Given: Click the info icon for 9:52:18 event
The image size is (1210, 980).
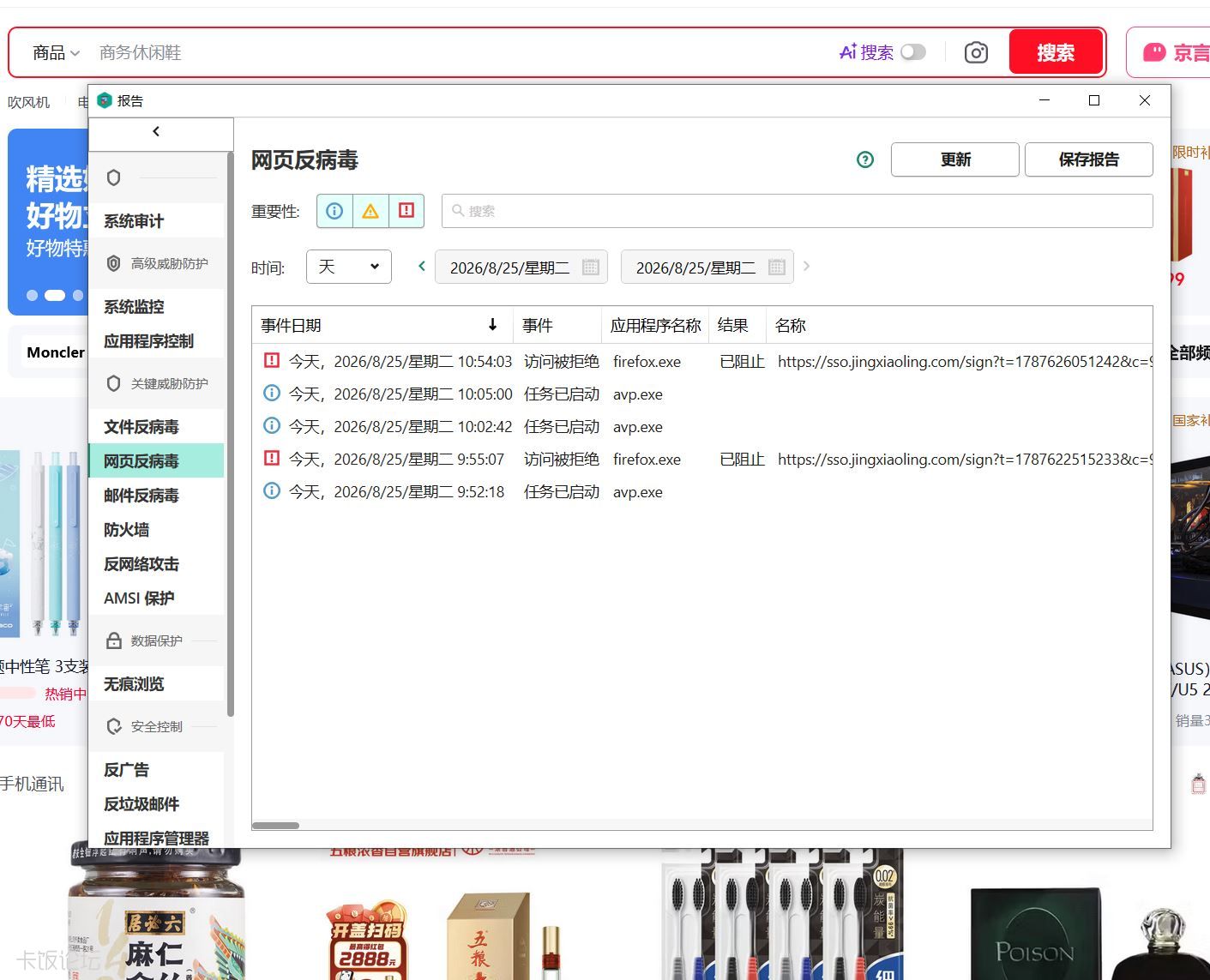Looking at the screenshot, I should [x=272, y=491].
